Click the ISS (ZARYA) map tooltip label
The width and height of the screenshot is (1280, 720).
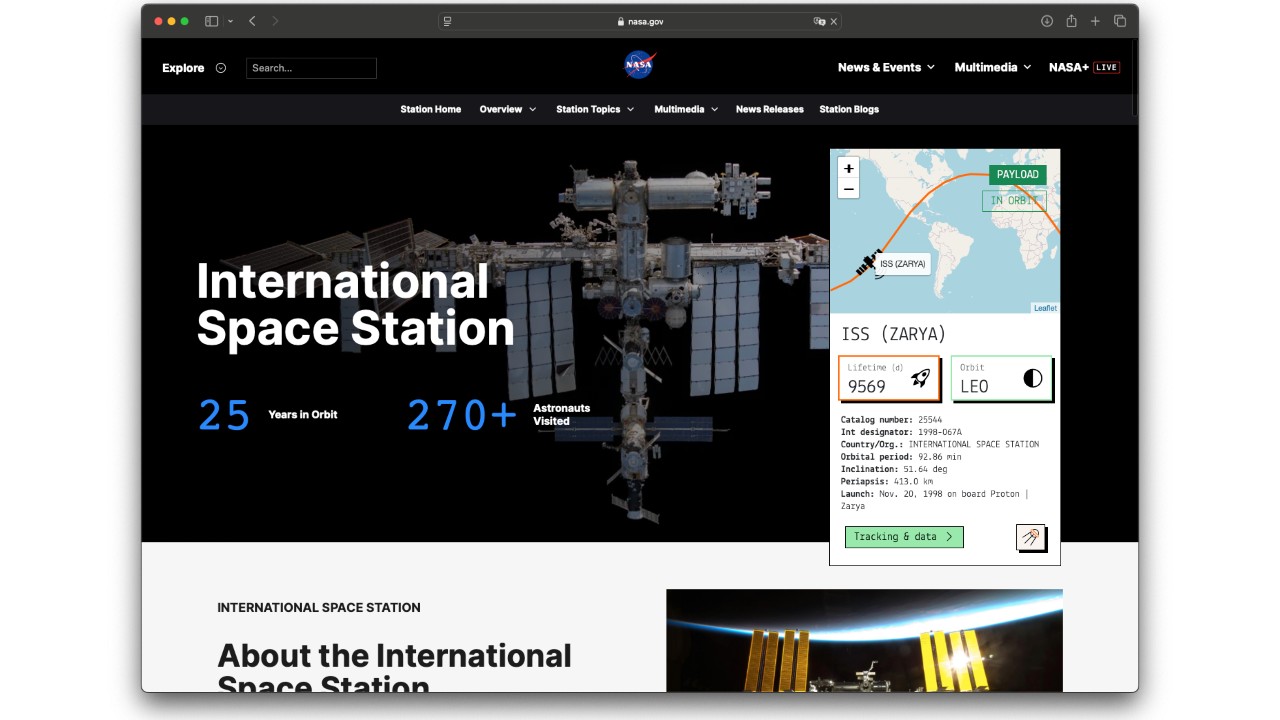903,264
